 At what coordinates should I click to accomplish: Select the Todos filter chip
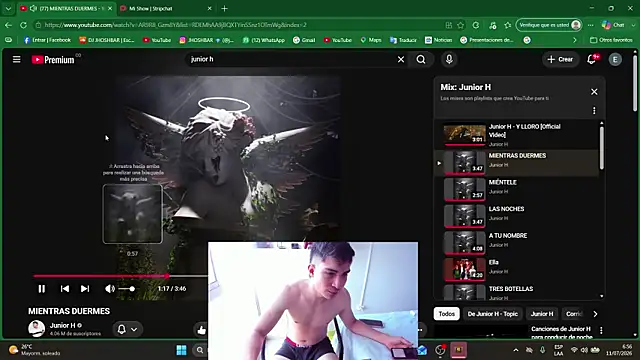[447, 314]
